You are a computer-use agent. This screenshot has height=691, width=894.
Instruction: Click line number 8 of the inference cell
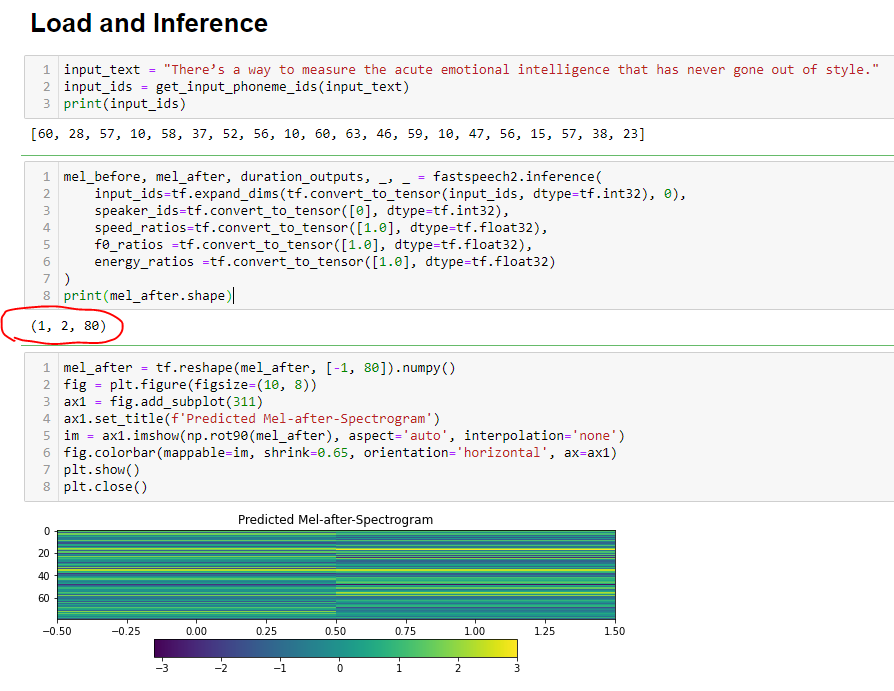pos(47,296)
